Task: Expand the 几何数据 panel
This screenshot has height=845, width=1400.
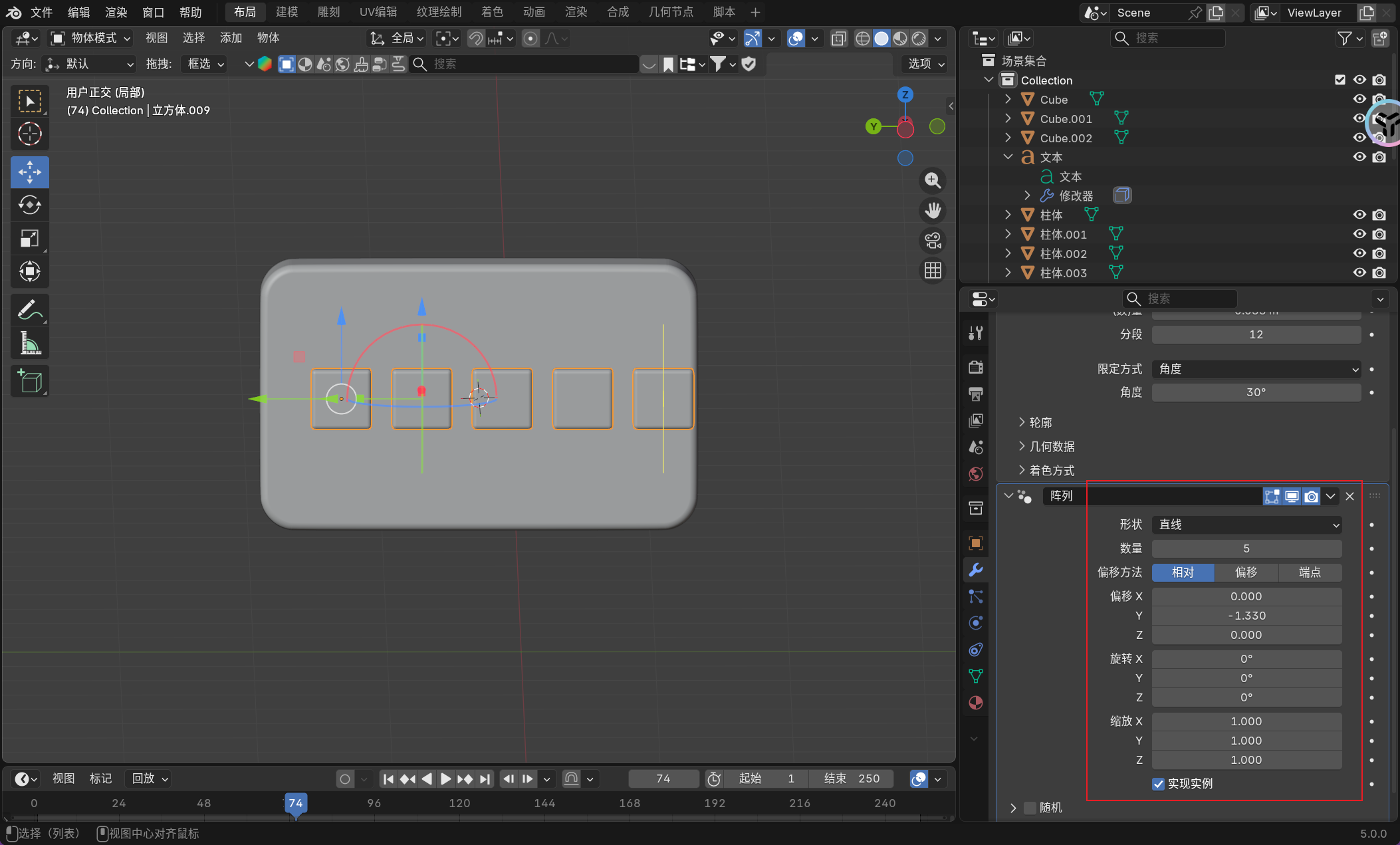Action: pos(1052,446)
